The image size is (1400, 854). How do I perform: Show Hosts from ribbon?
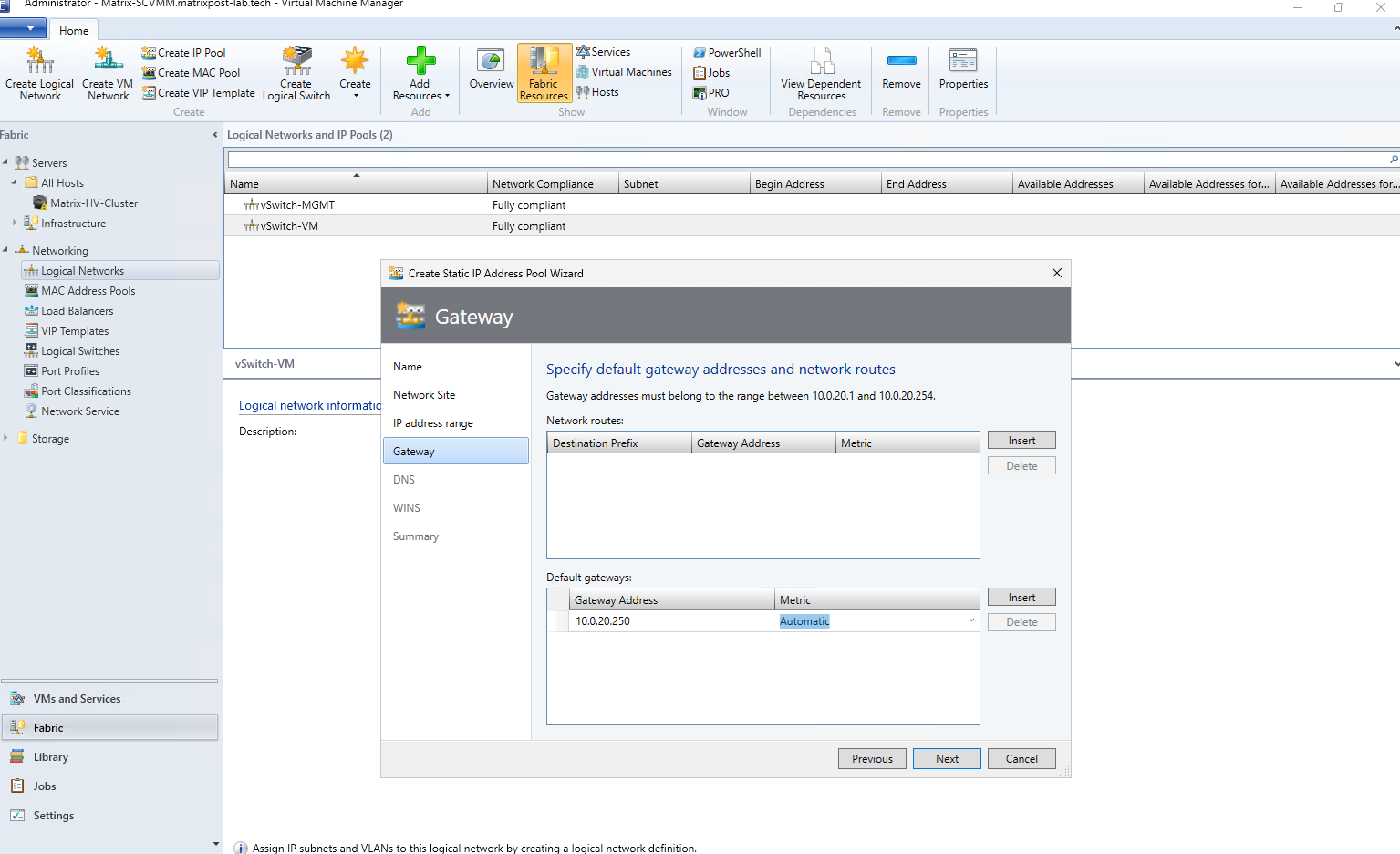click(x=597, y=92)
